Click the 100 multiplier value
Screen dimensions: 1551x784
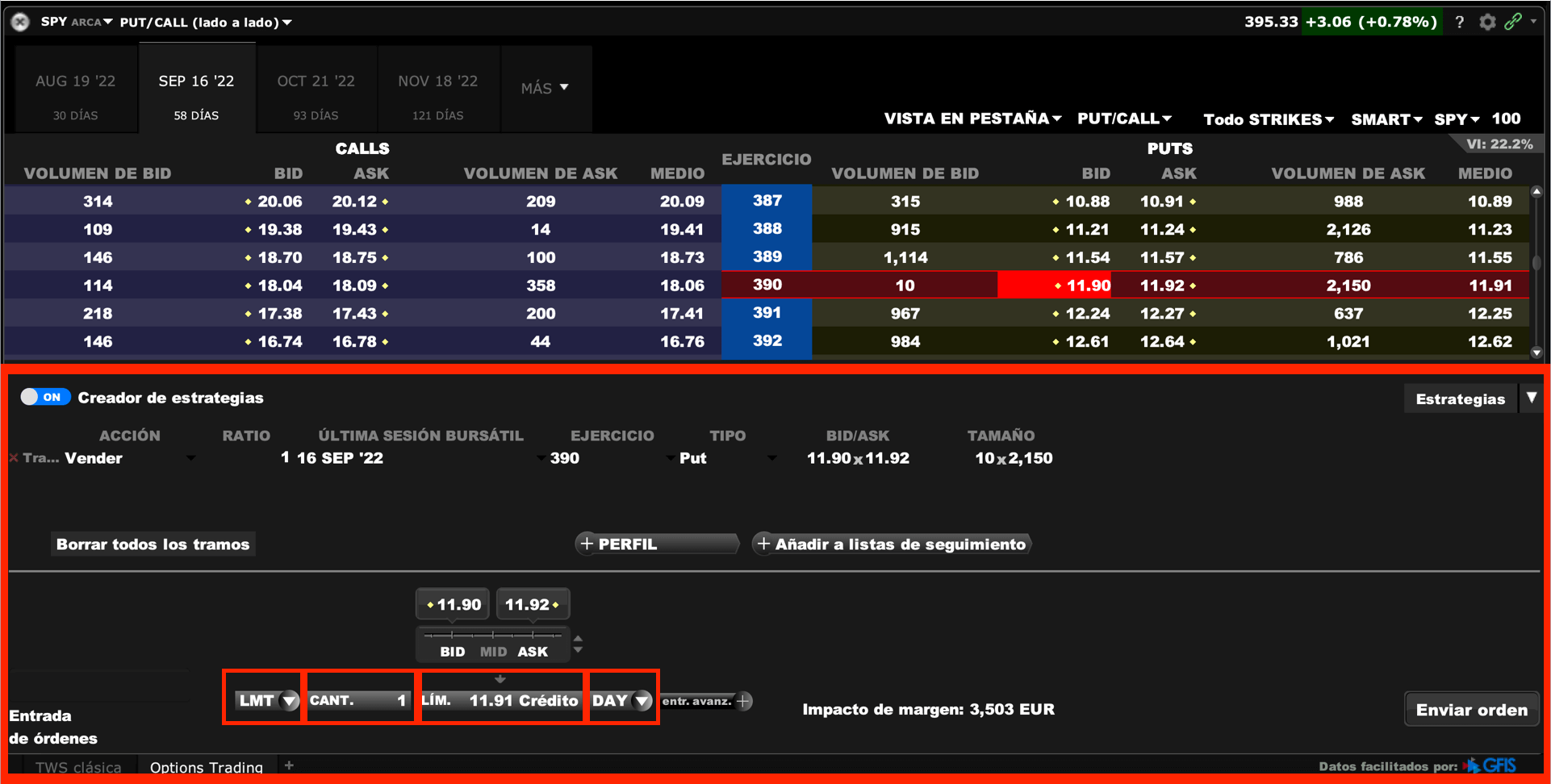point(1506,119)
